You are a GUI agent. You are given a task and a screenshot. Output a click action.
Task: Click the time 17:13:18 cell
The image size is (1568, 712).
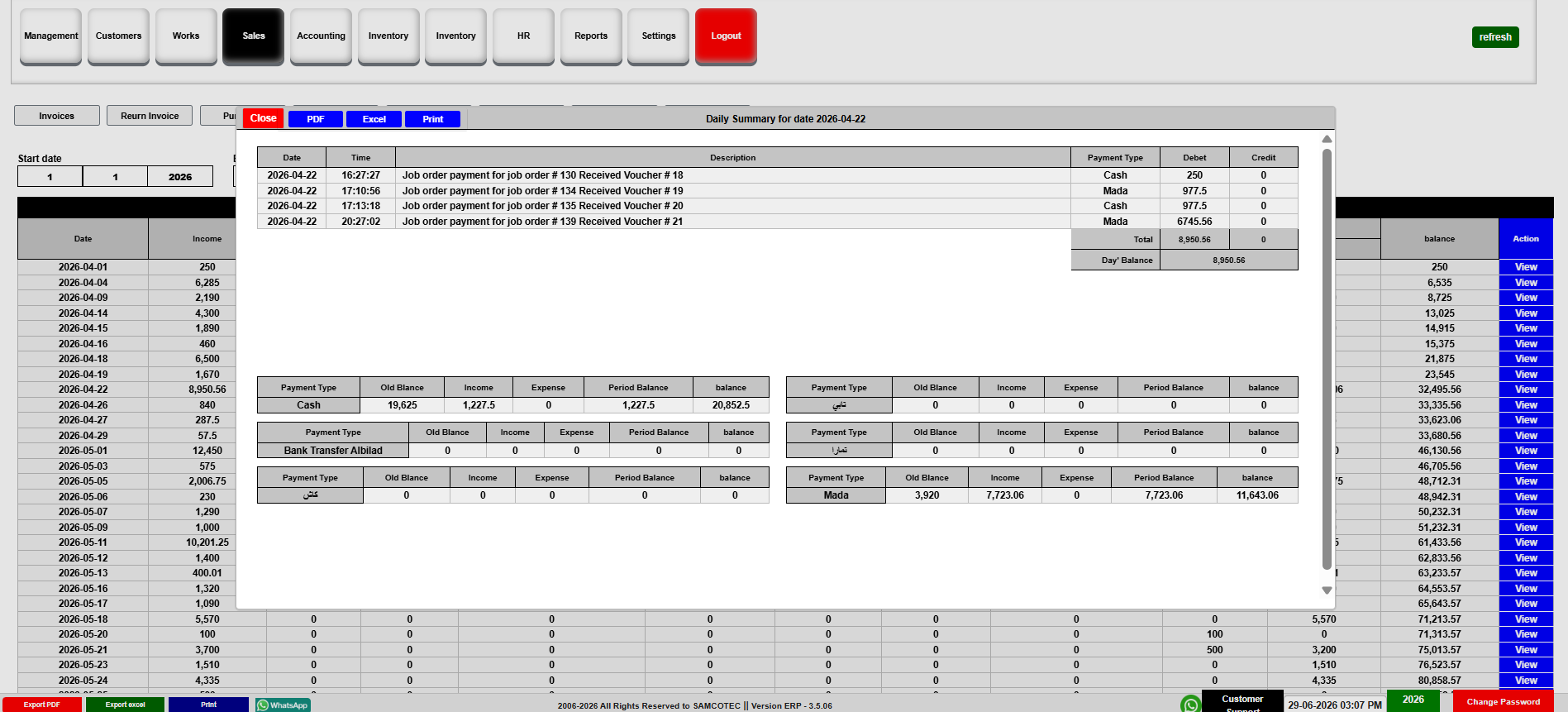tap(361, 206)
